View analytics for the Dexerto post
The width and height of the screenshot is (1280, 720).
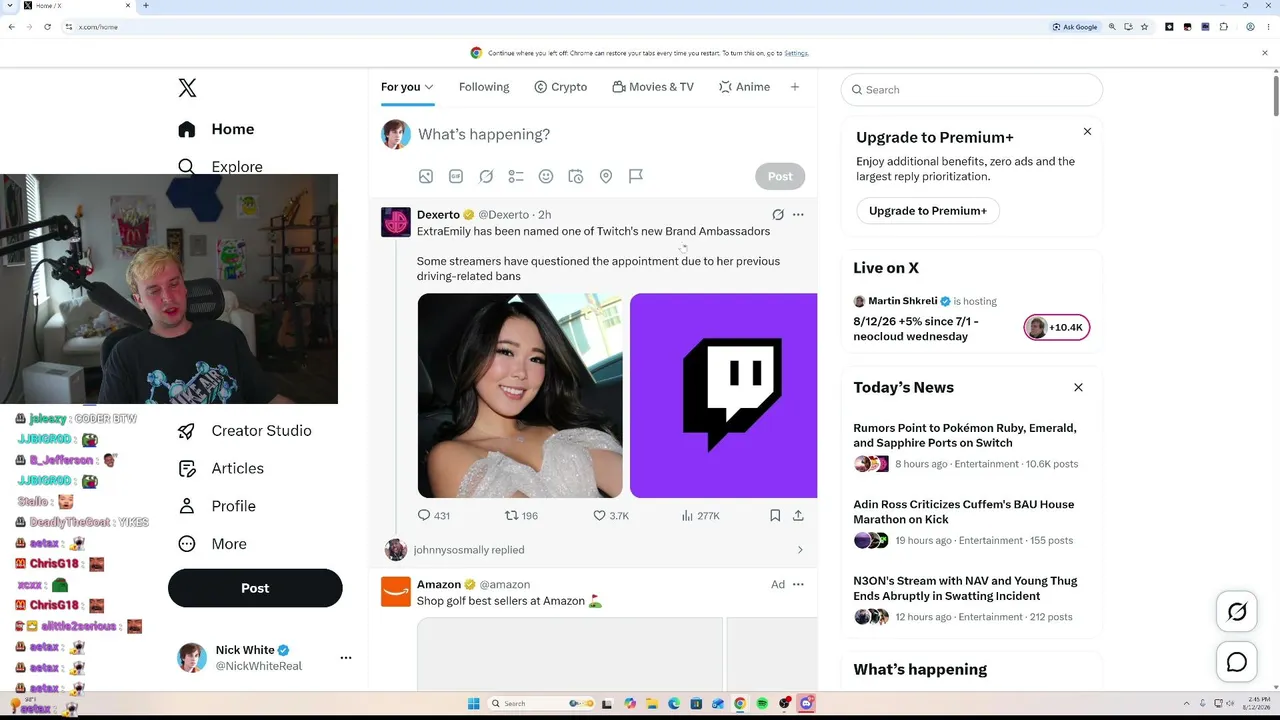click(x=700, y=516)
